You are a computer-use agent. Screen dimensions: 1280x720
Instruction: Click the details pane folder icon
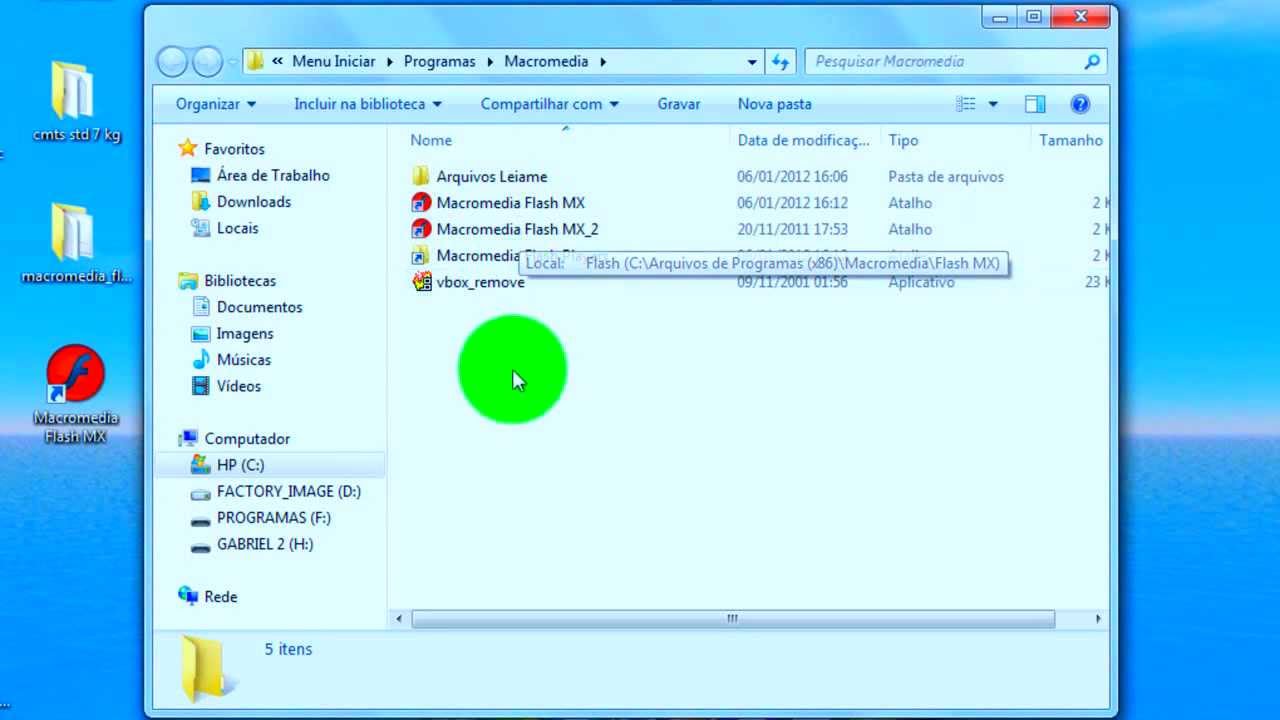coord(207,667)
